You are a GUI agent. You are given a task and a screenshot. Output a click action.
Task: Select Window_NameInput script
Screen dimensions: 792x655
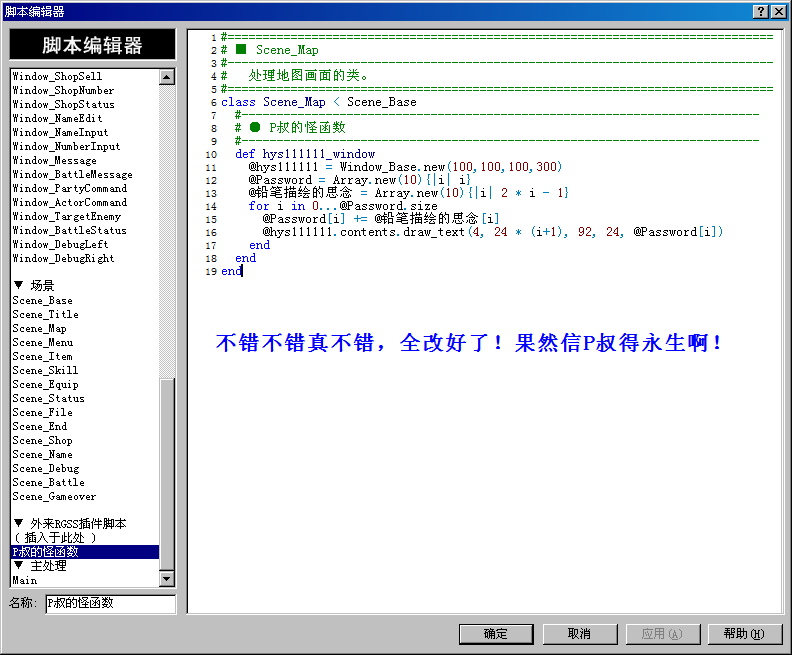60,132
